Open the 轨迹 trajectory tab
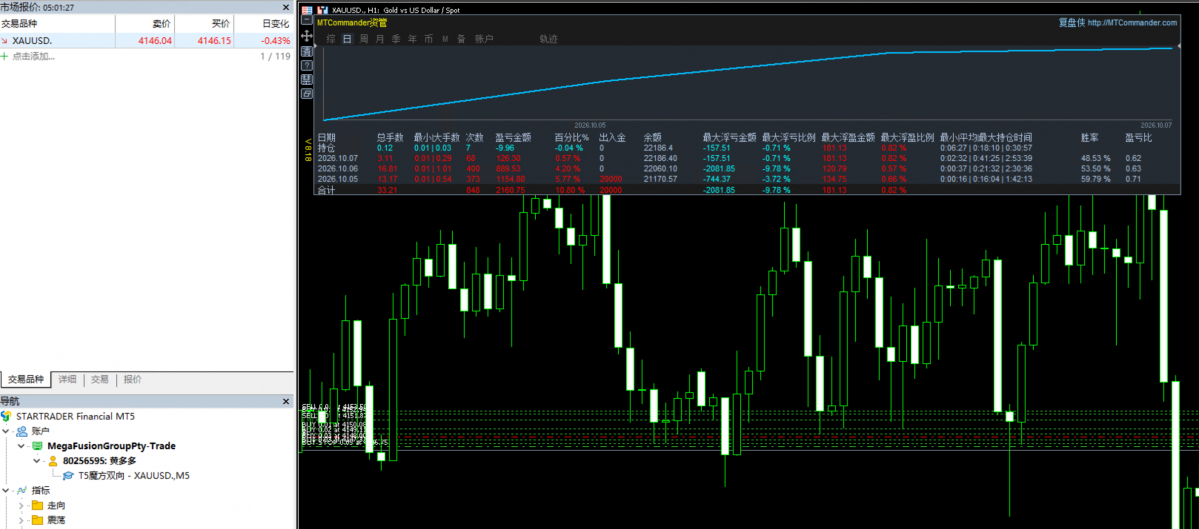The image size is (1199, 529). tap(548, 38)
